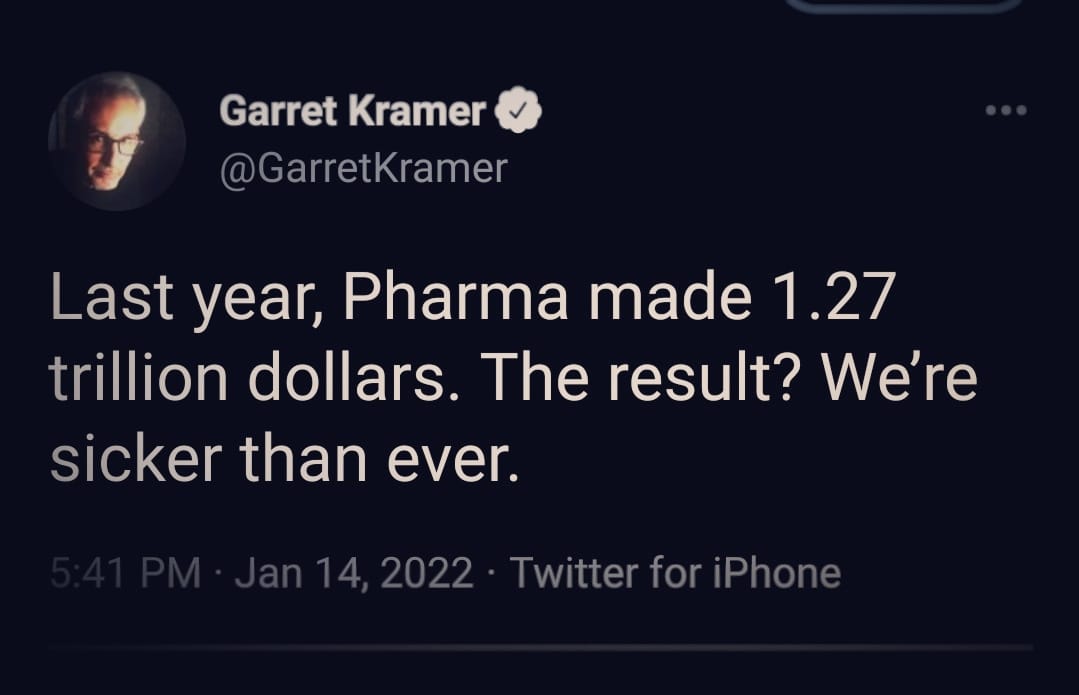
Task: Click the word "Pharma" in the tweet
Action: pos(456,300)
